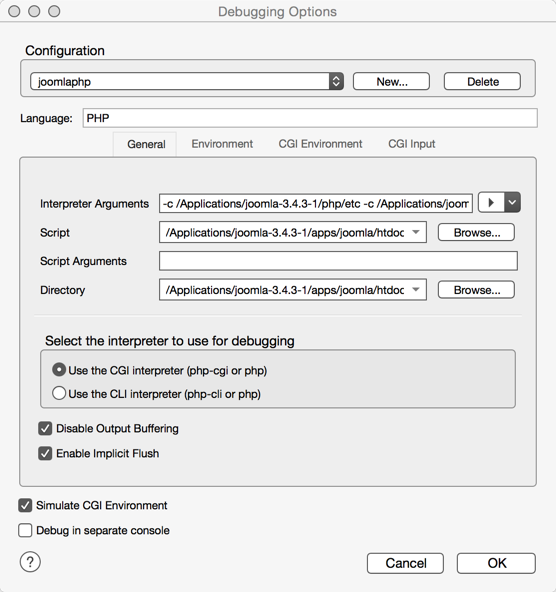The image size is (556, 592).
Task: Toggle Enable Implicit Flush checkbox
Action: pyautogui.click(x=45, y=453)
